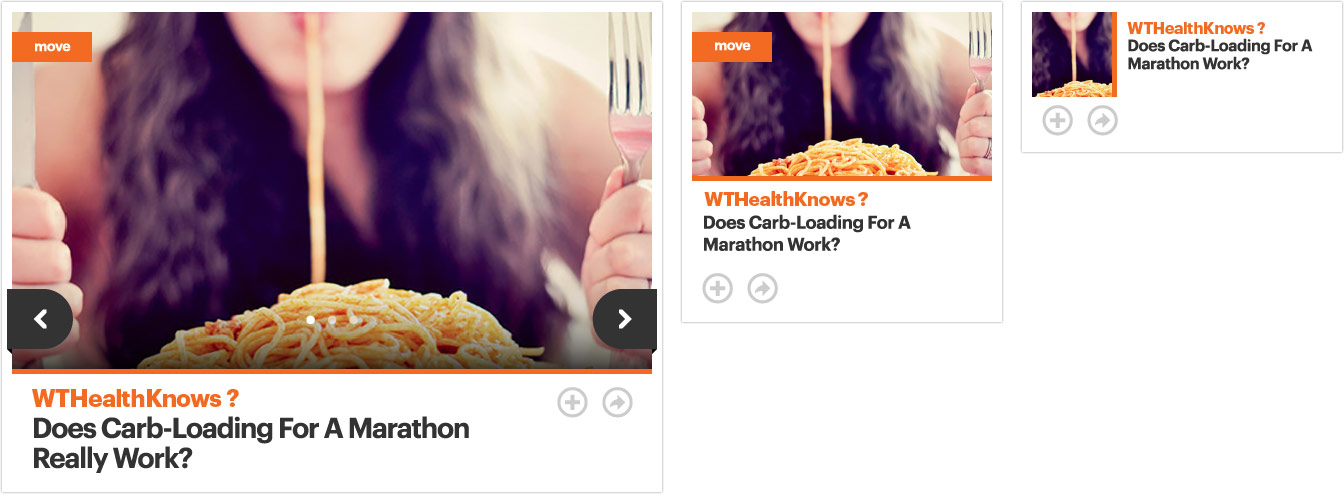Advance the carousel with the right arrow
Viewport: 1344px width, 494px height.
625,320
